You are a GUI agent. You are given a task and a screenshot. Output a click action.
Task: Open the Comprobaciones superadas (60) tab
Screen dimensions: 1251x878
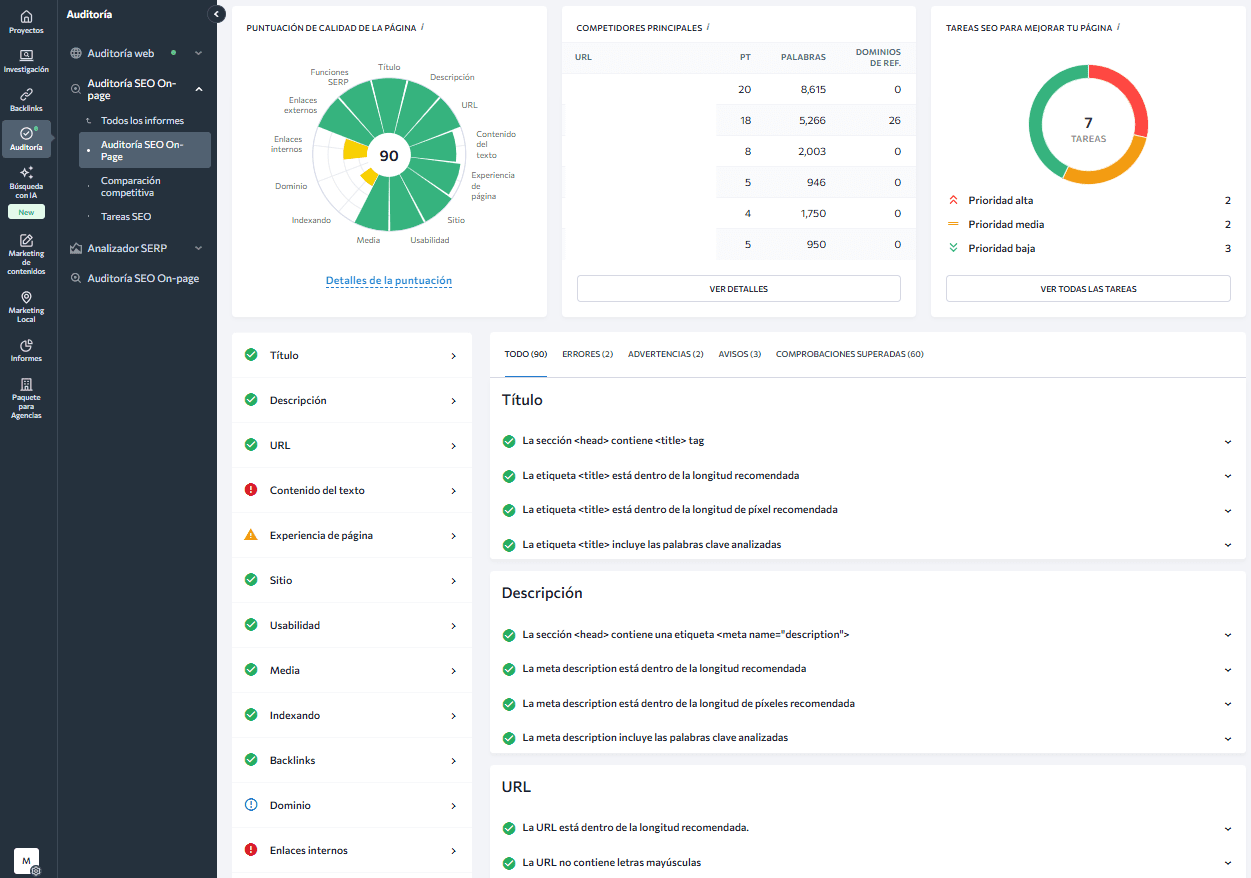849,354
